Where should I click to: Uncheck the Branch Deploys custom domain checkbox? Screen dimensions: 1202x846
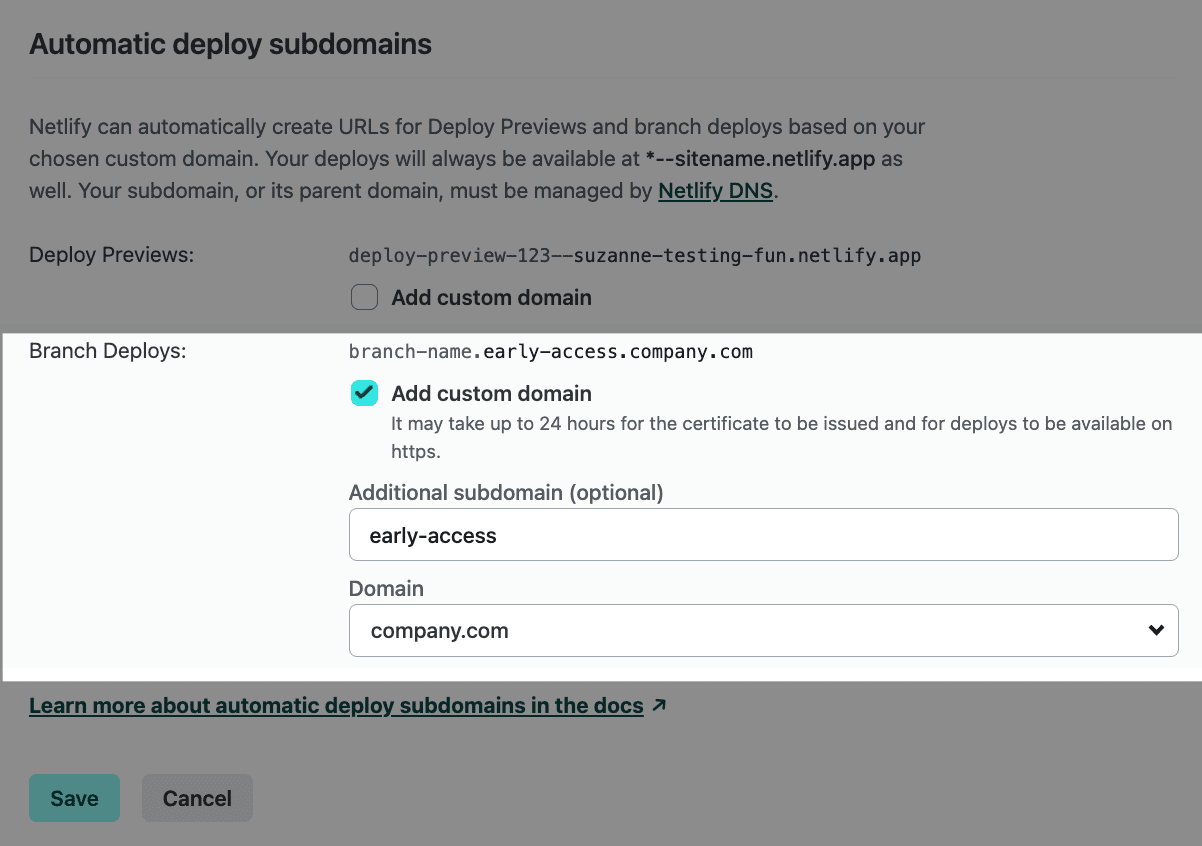[x=364, y=393]
